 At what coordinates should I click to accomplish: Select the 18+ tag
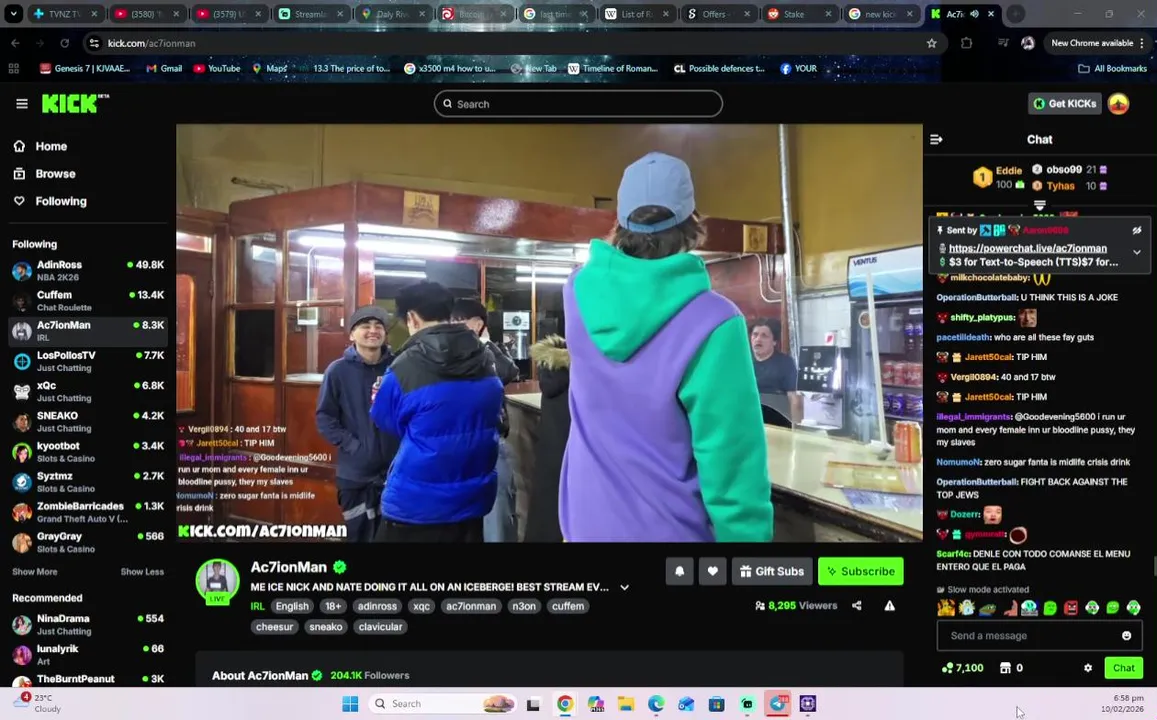click(x=333, y=606)
